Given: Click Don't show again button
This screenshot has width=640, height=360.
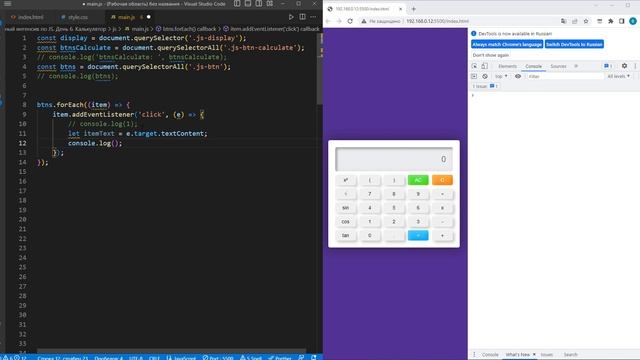Looking at the screenshot, I should tap(491, 55).
